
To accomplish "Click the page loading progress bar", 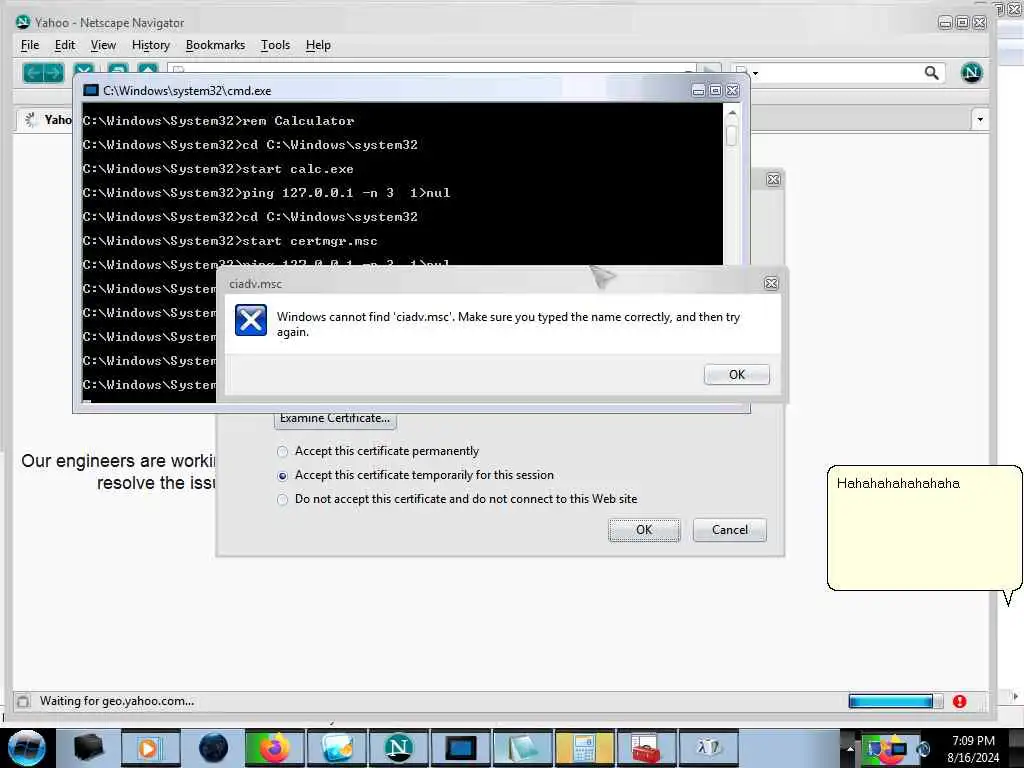I will [895, 701].
